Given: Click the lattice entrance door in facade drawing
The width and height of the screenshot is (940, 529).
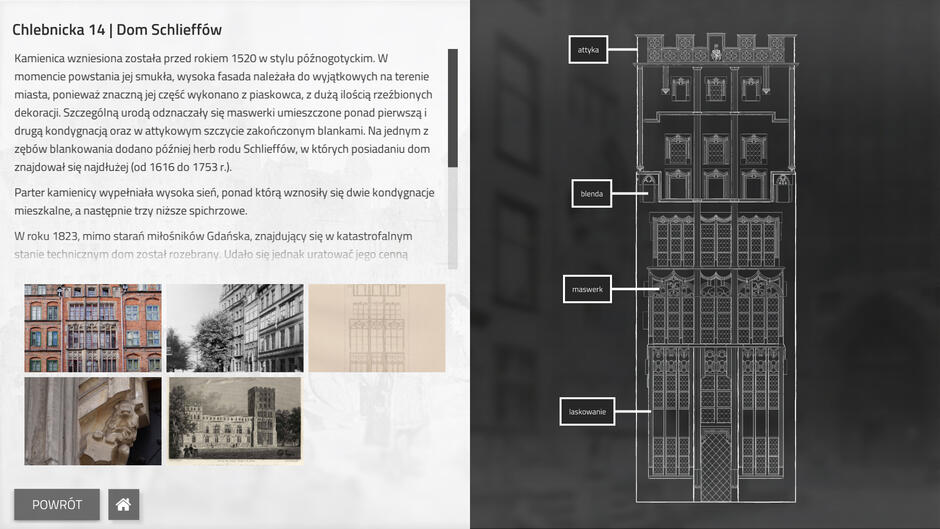Looking at the screenshot, I should (x=715, y=464).
